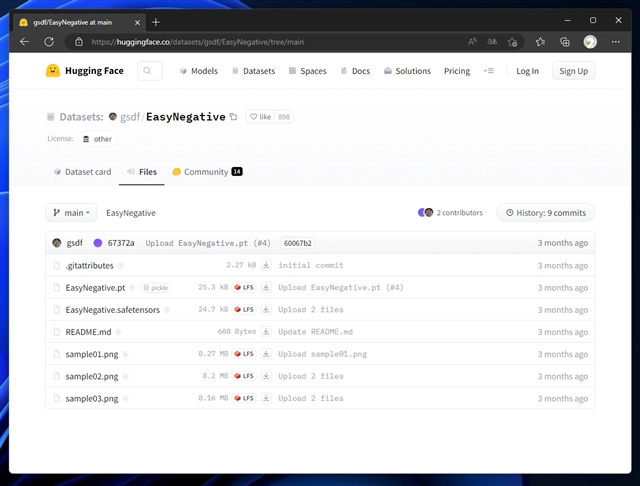Image resolution: width=640 pixels, height=486 pixels.
Task: Open the sample03.png file
Action: click(x=92, y=398)
